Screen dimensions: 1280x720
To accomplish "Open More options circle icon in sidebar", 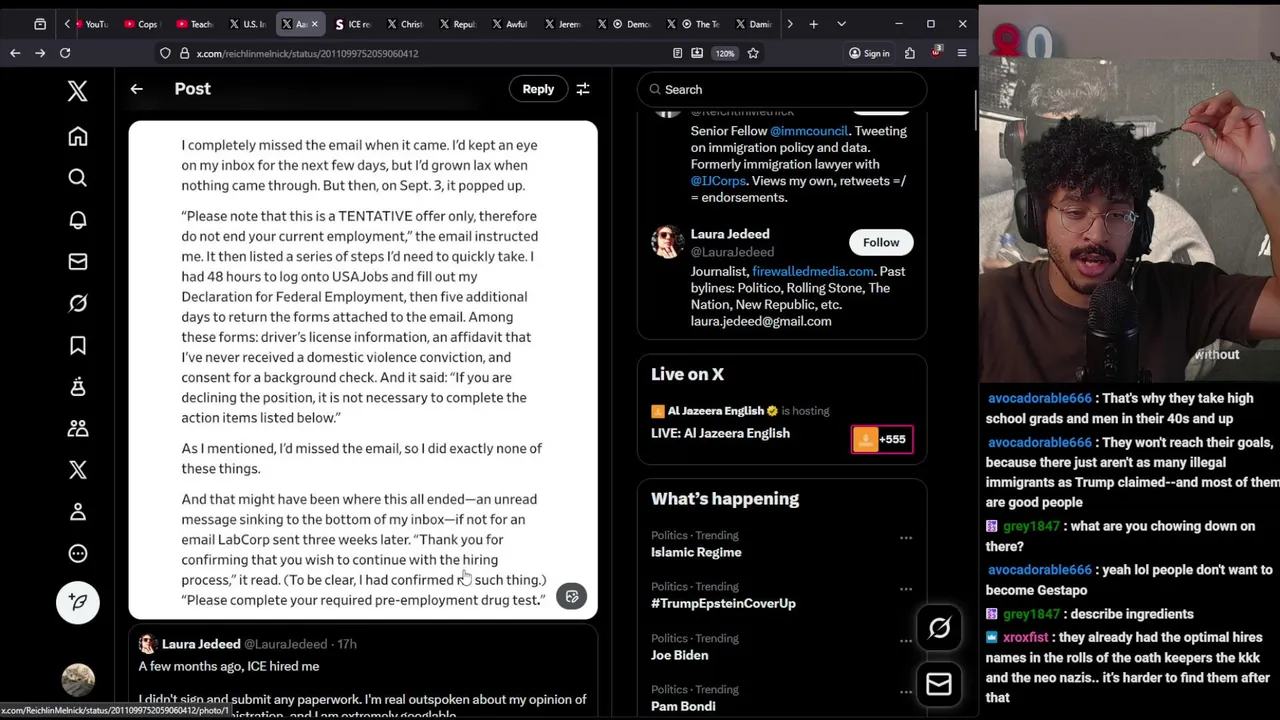I will coord(78,554).
